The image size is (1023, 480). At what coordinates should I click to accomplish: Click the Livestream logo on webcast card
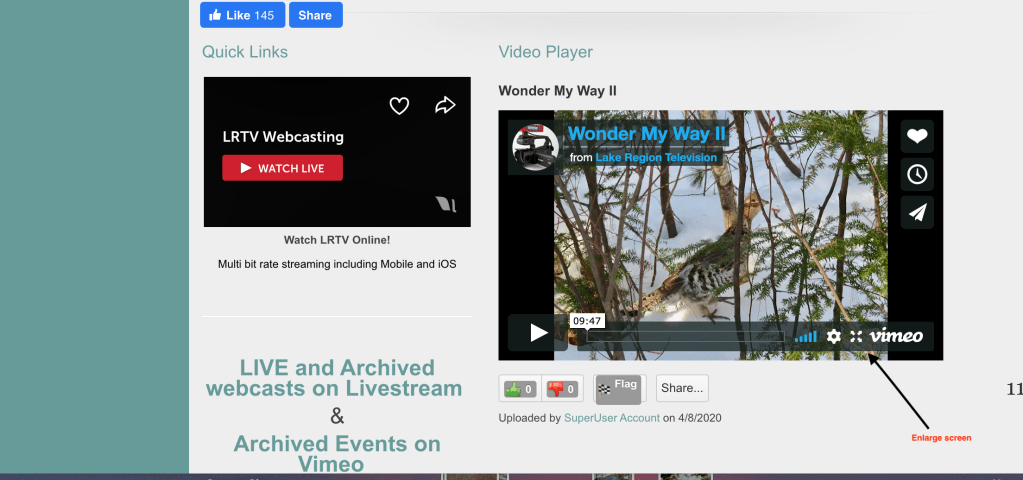[446, 205]
